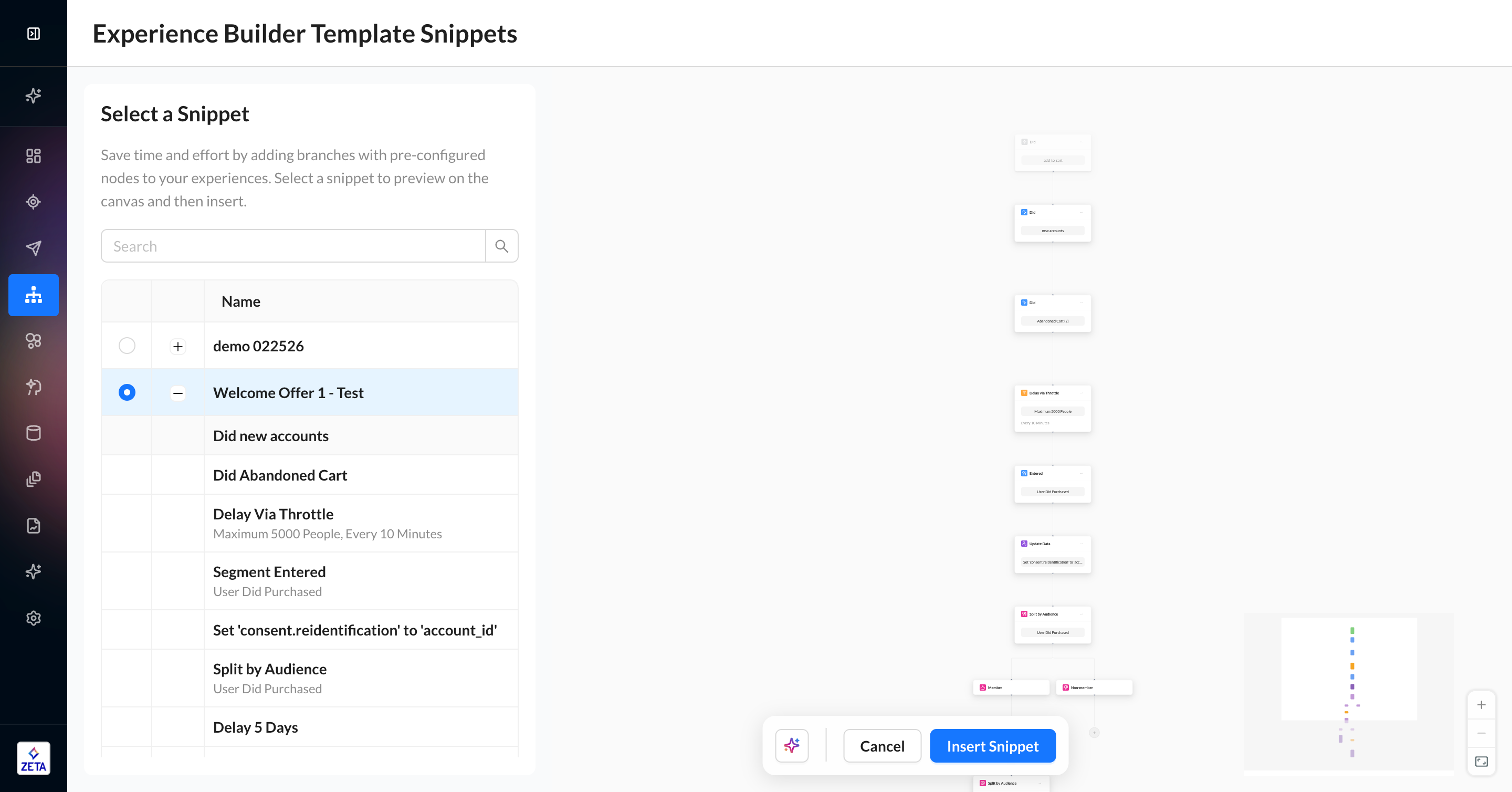This screenshot has width=1512, height=792.
Task: Select the Welcome Offer 1 - Test radio button
Action: pos(127,392)
